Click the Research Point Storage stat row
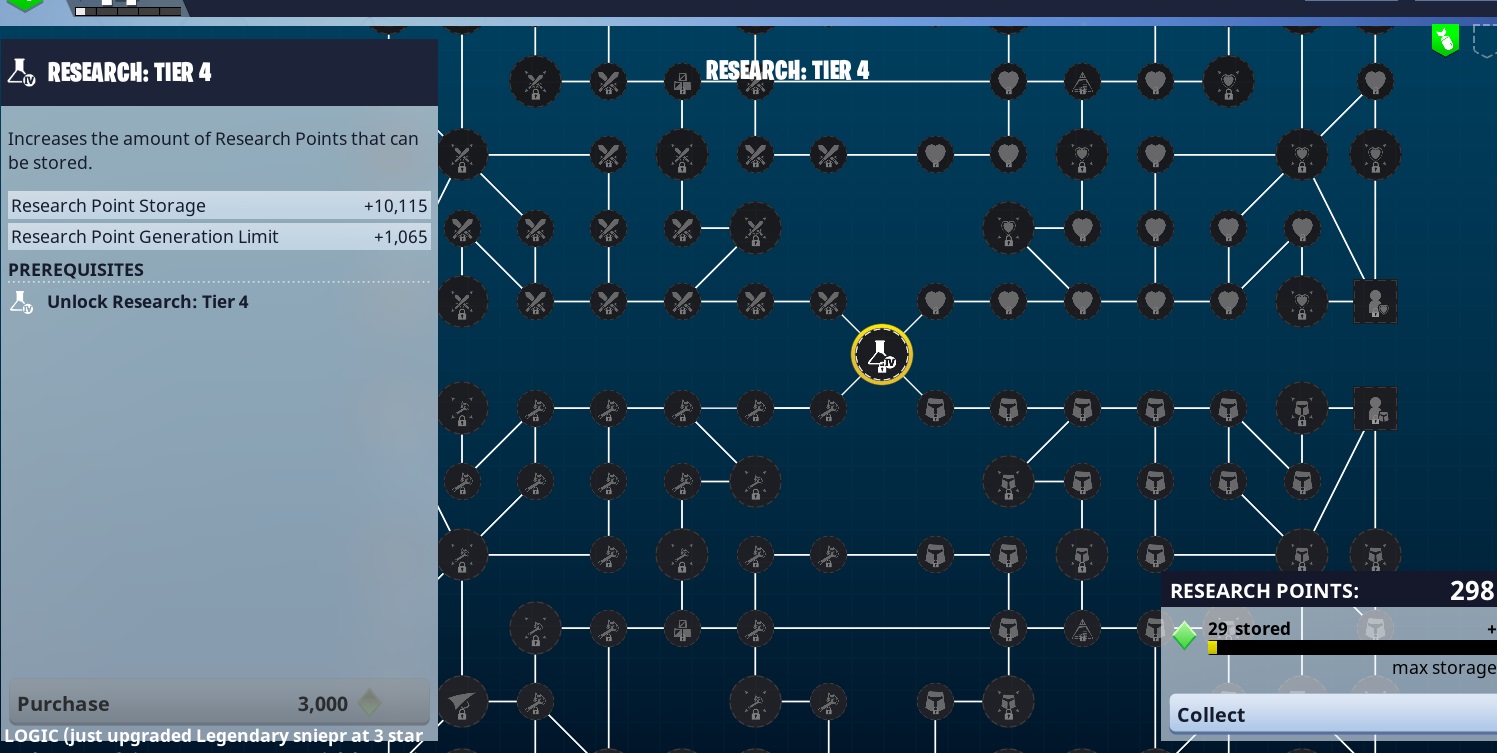The width and height of the screenshot is (1497, 753). (219, 206)
